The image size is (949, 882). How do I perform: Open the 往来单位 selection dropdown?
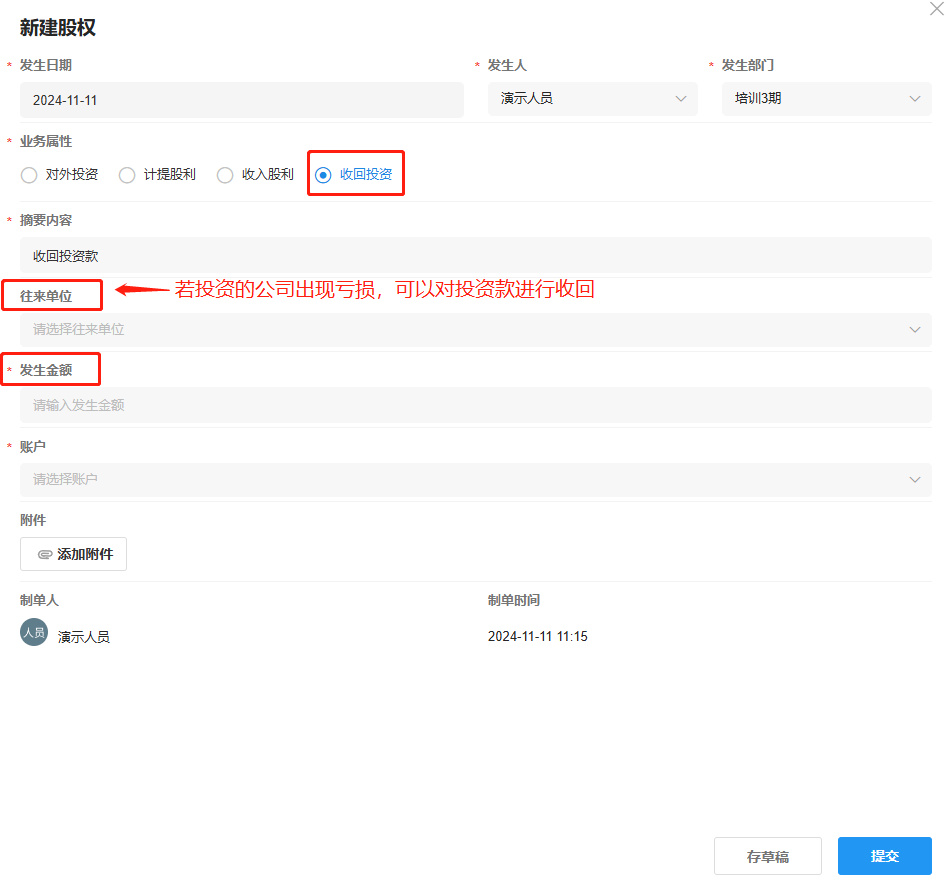[475, 329]
